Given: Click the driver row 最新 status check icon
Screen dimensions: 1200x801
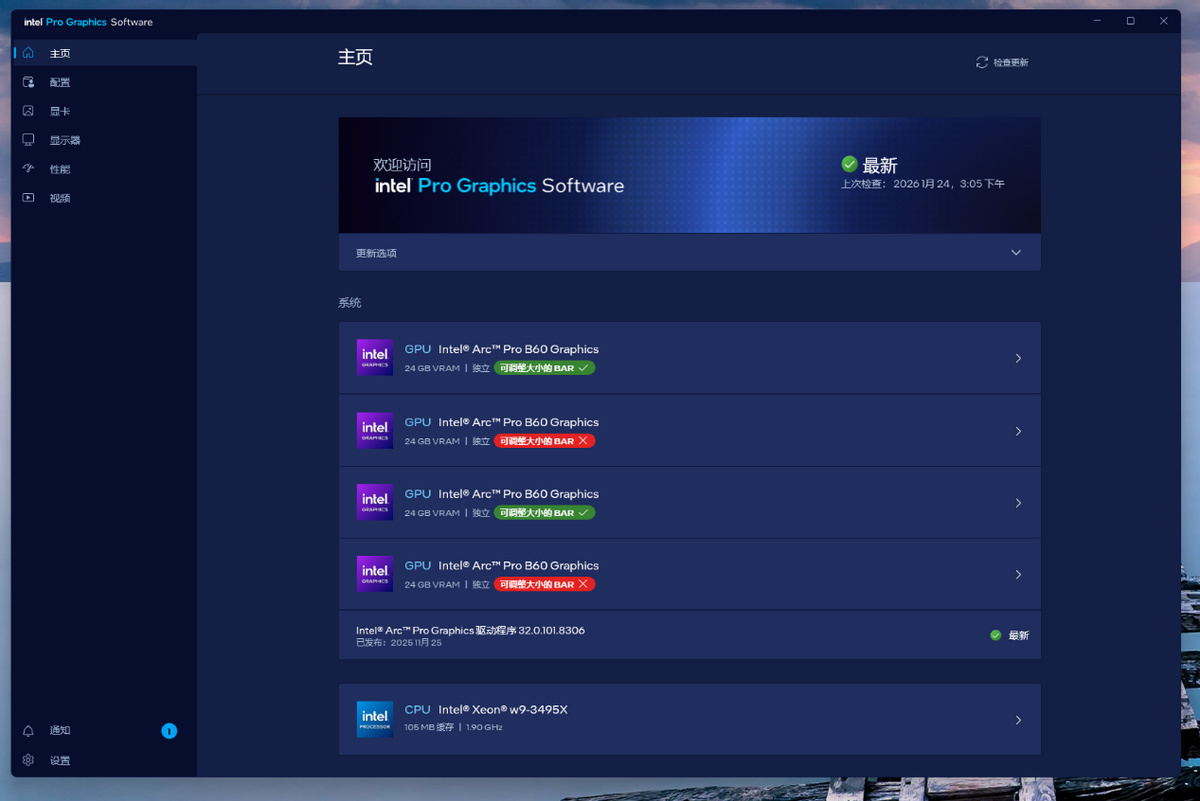Looking at the screenshot, I should pos(995,635).
